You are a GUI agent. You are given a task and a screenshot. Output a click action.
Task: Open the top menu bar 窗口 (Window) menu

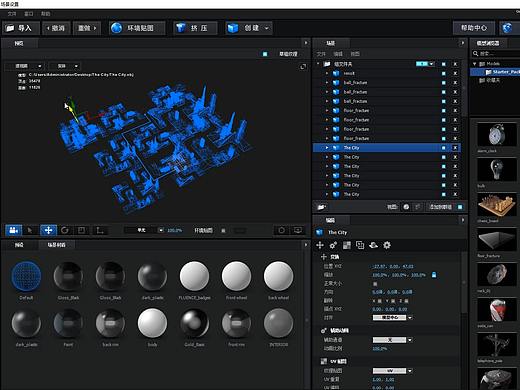click(x=29, y=14)
